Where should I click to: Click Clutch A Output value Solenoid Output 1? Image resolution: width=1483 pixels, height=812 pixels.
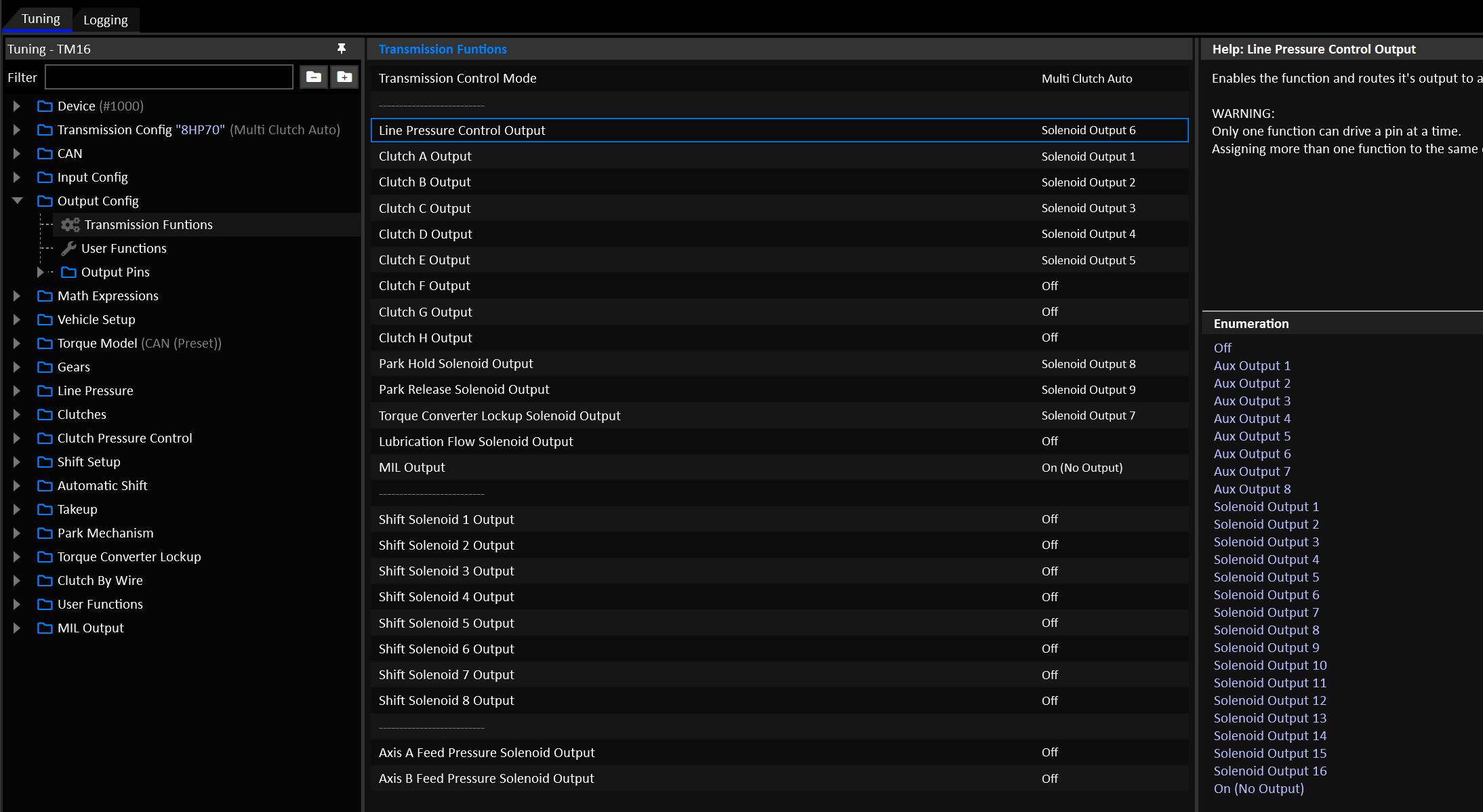pos(1089,157)
